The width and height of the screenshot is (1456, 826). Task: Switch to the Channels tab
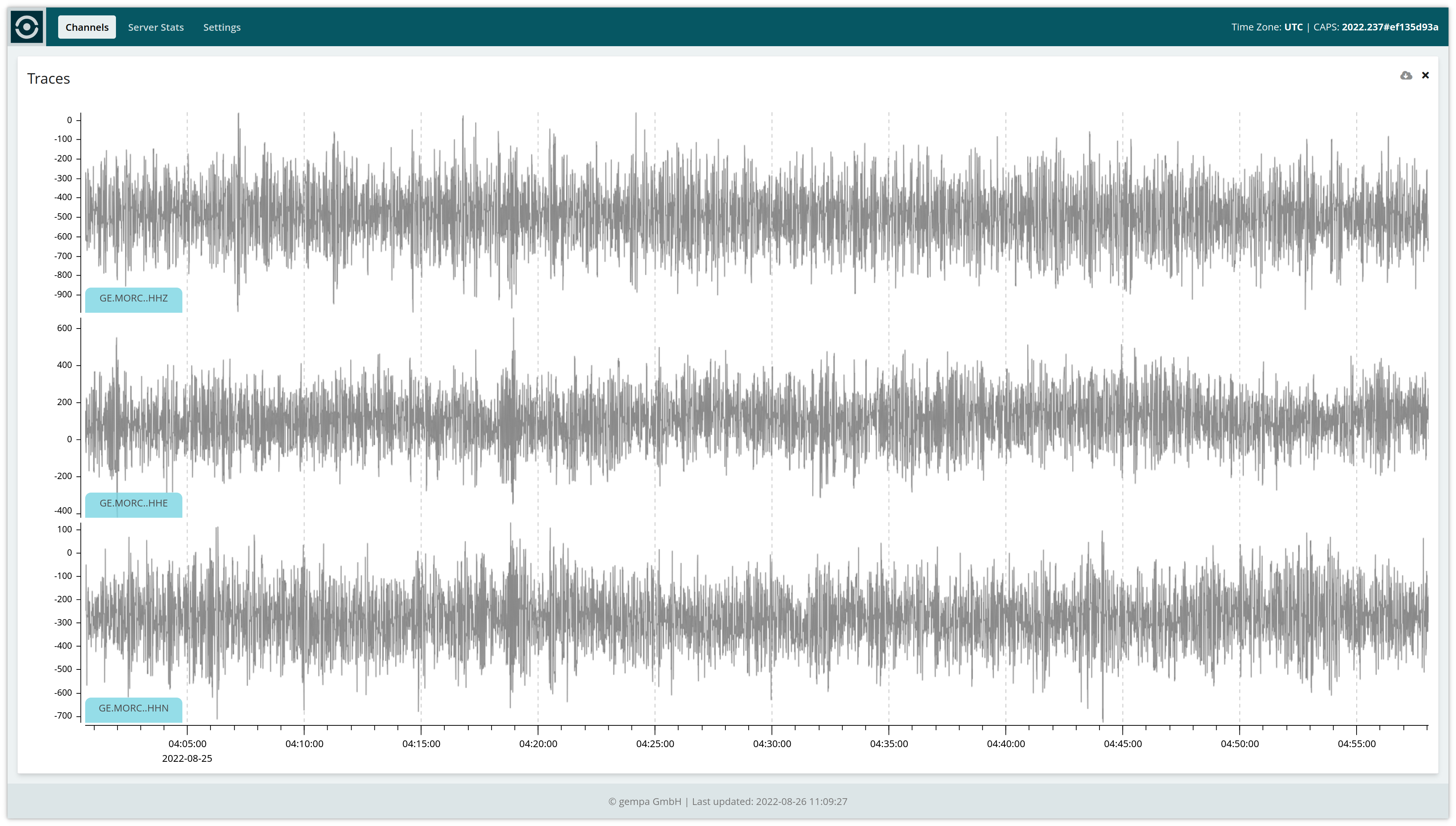[x=87, y=27]
